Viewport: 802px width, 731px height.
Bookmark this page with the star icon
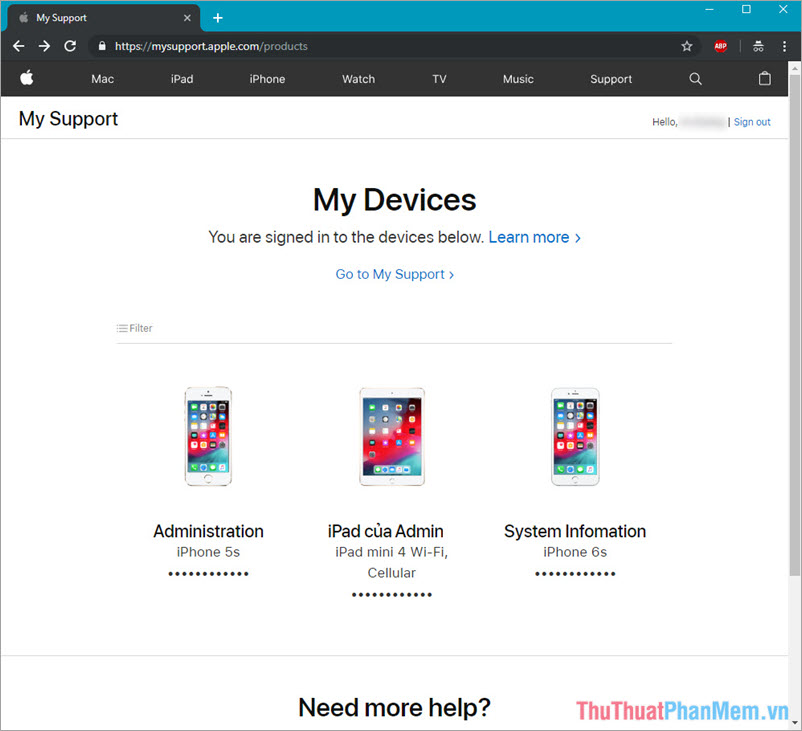click(x=687, y=45)
